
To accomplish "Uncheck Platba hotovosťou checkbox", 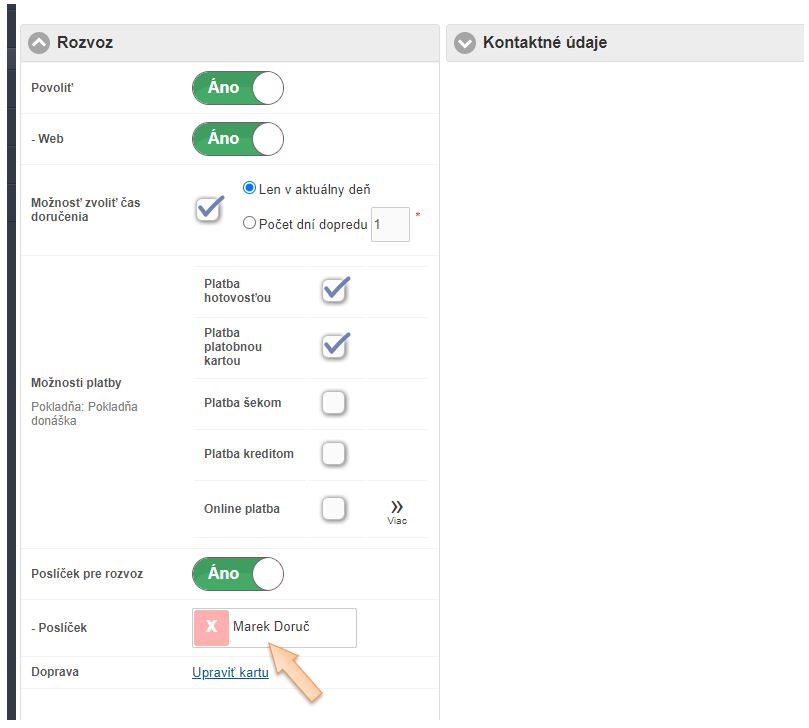I will point(334,291).
